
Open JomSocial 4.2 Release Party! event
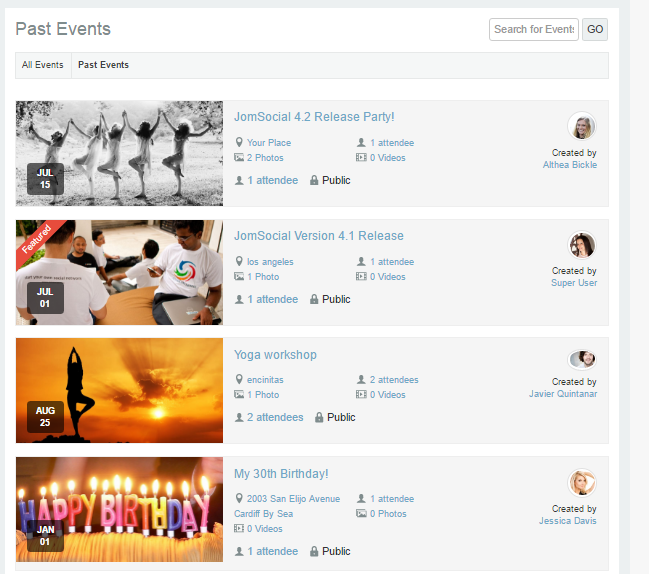(x=314, y=117)
